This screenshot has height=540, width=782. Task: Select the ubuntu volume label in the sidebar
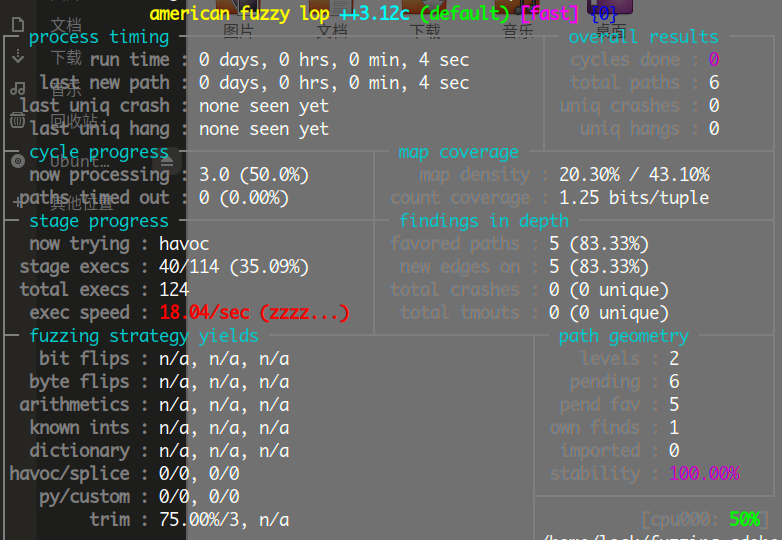[79, 161]
